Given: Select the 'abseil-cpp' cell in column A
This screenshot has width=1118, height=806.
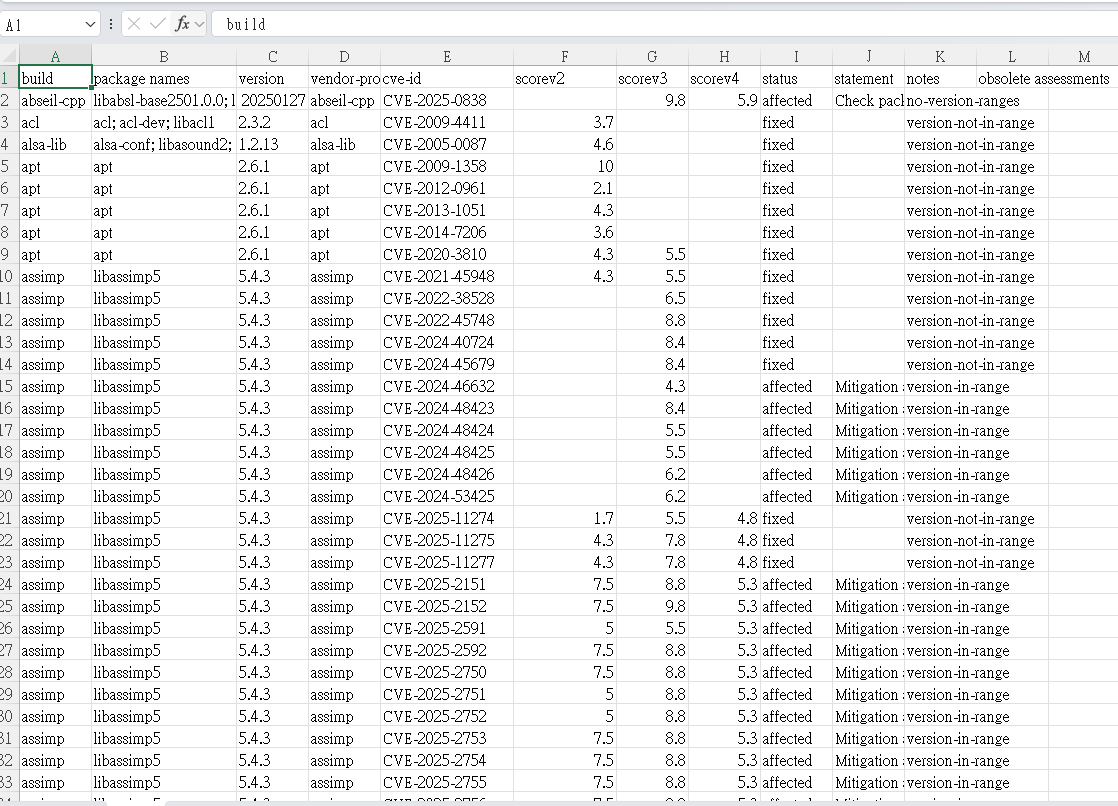Looking at the screenshot, I should click(x=55, y=100).
